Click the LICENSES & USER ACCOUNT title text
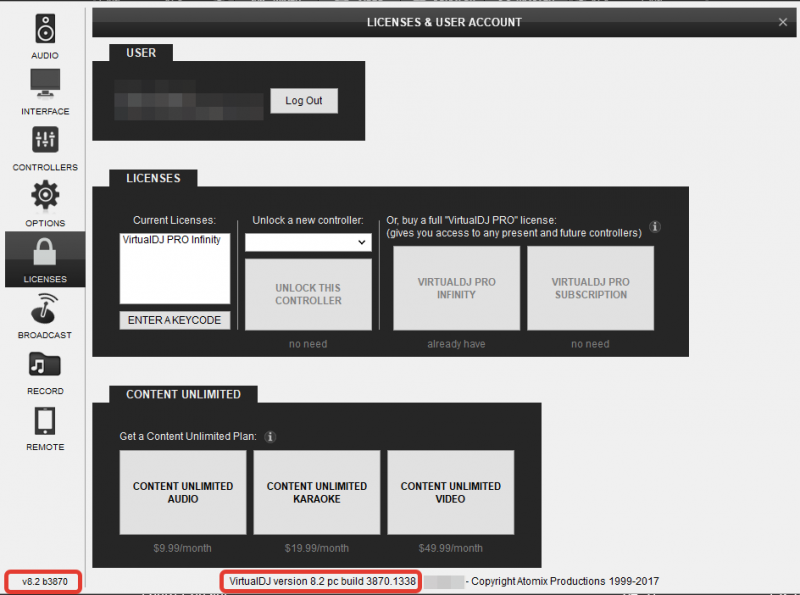 click(444, 22)
